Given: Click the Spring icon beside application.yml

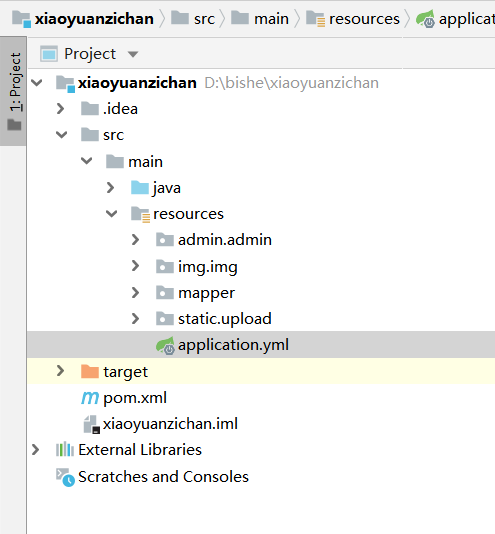Looking at the screenshot, I should pos(165,345).
